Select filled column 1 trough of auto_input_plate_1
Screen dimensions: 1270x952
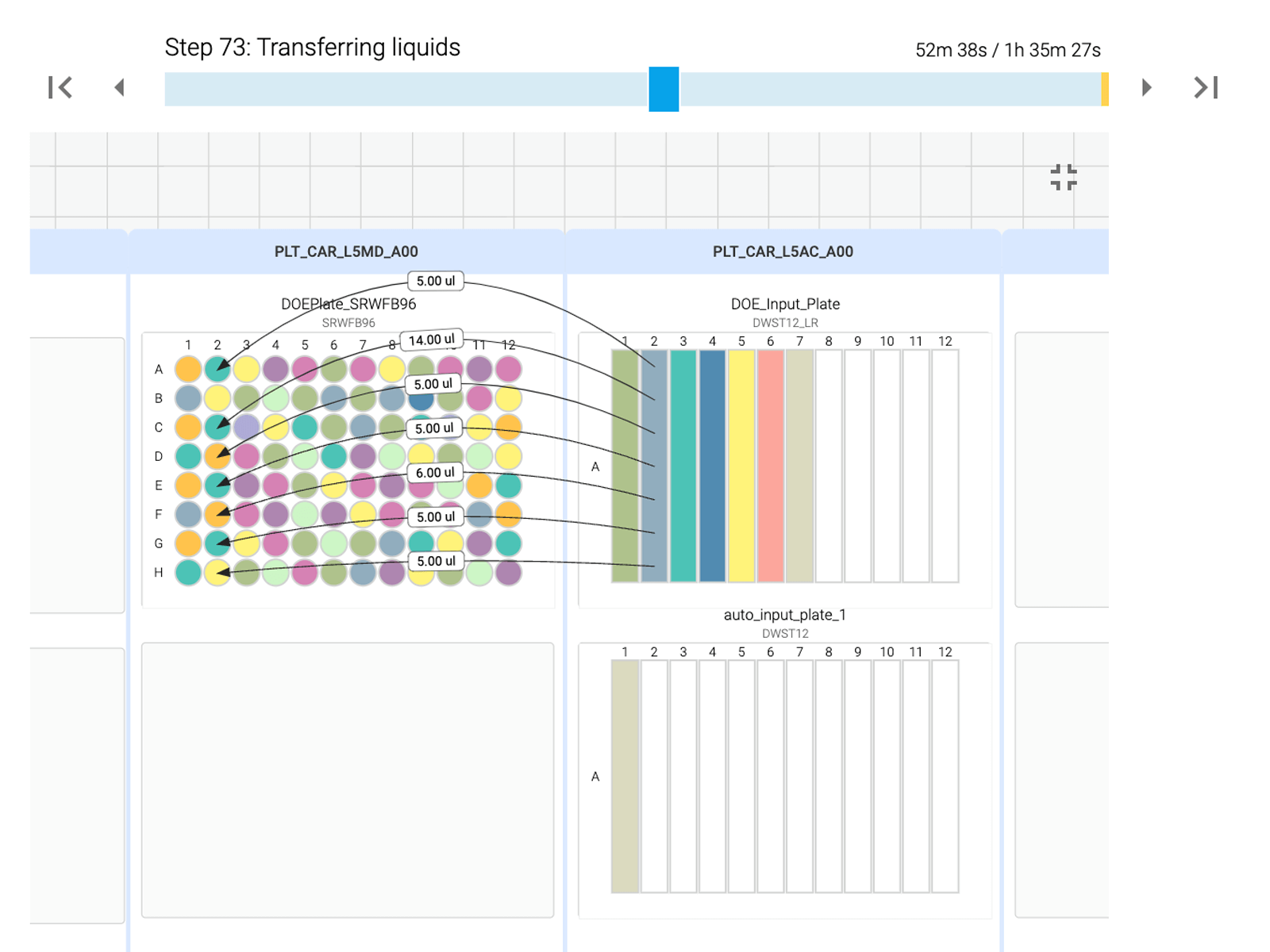pyautogui.click(x=625, y=777)
